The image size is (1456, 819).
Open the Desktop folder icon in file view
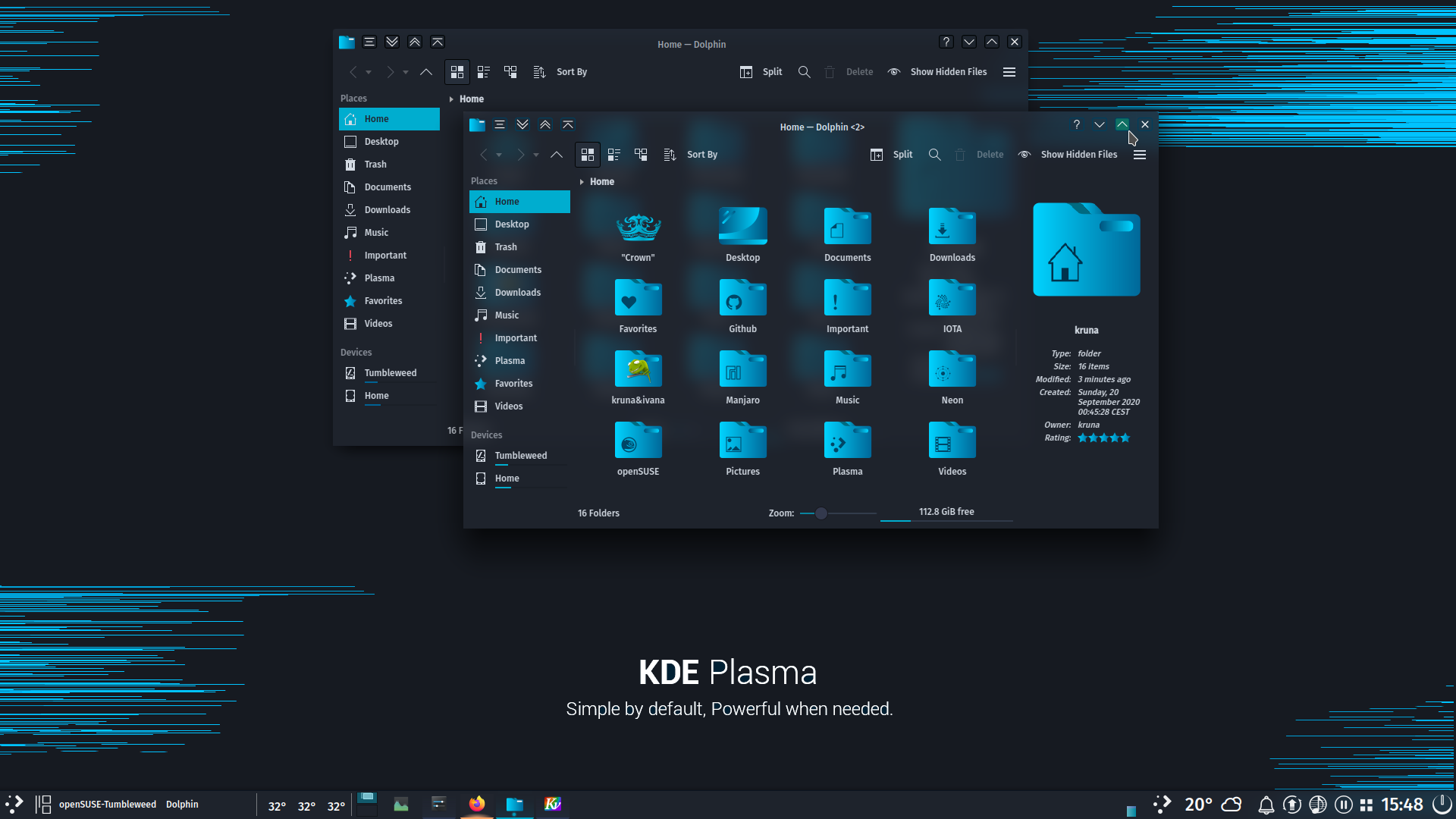tap(743, 236)
